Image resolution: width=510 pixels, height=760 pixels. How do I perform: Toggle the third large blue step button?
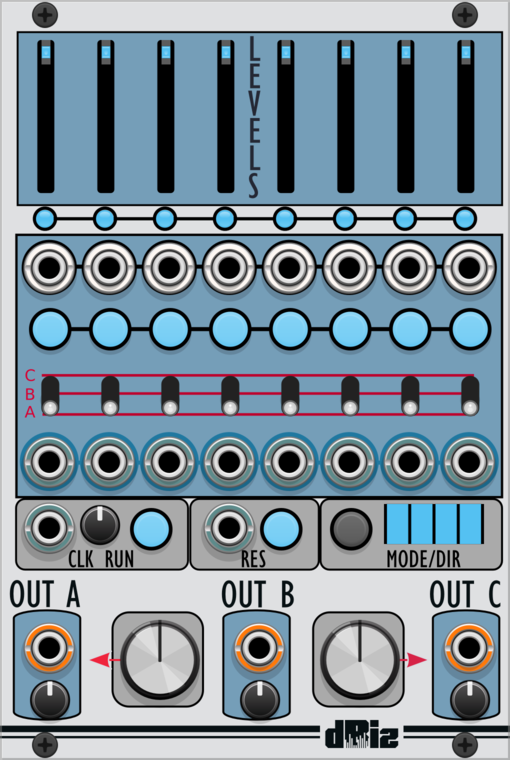coord(170,329)
